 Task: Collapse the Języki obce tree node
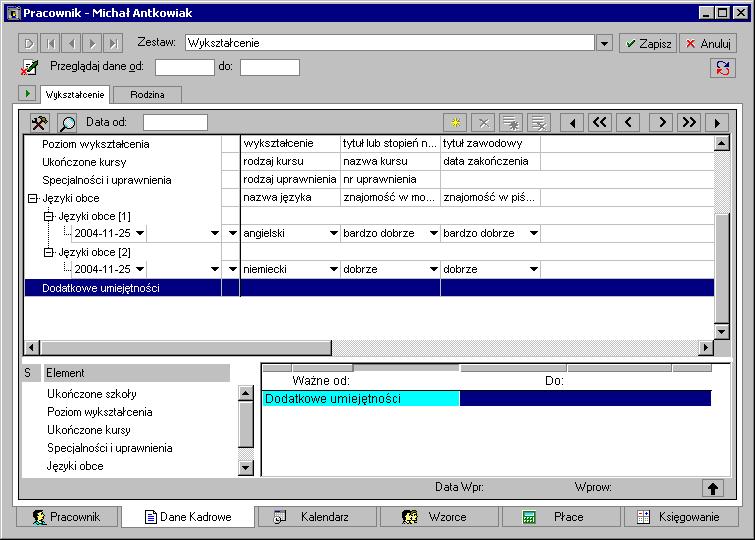[x=32, y=198]
